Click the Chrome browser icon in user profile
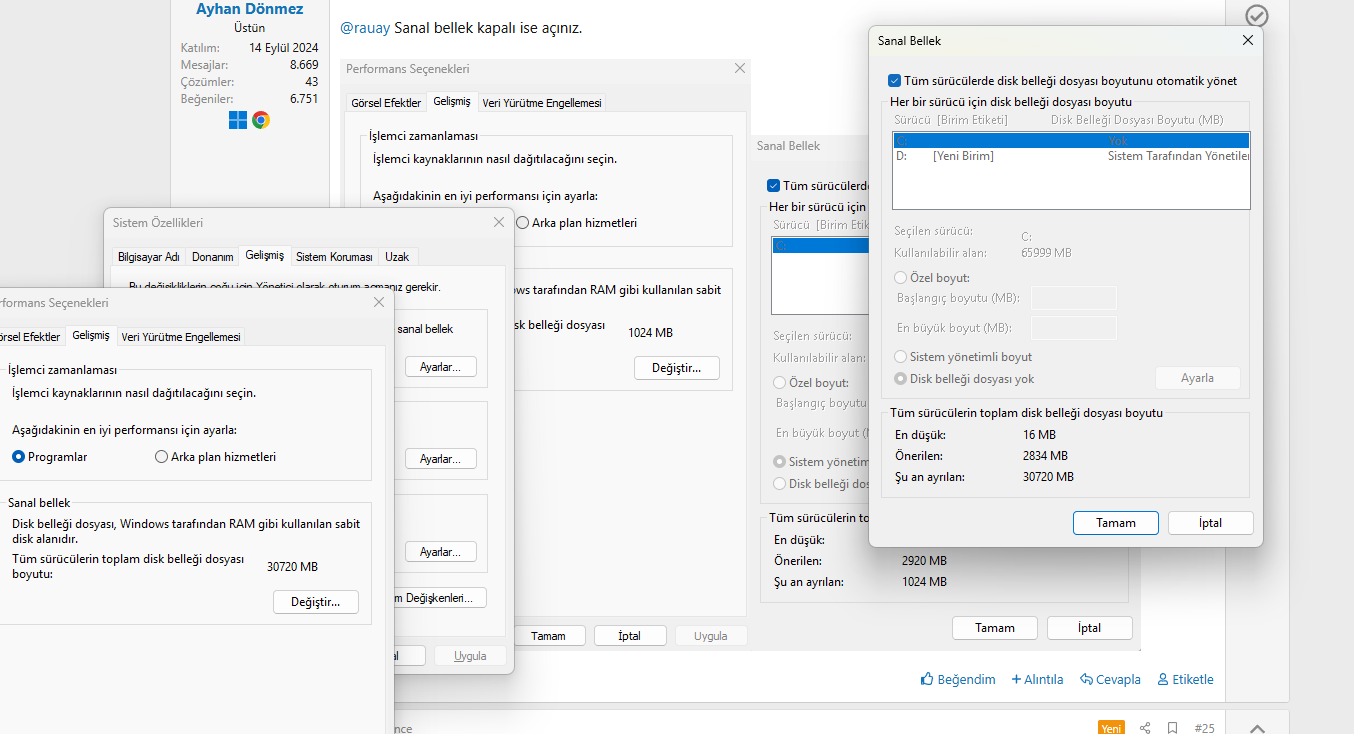This screenshot has height=734, width=1354. point(261,120)
